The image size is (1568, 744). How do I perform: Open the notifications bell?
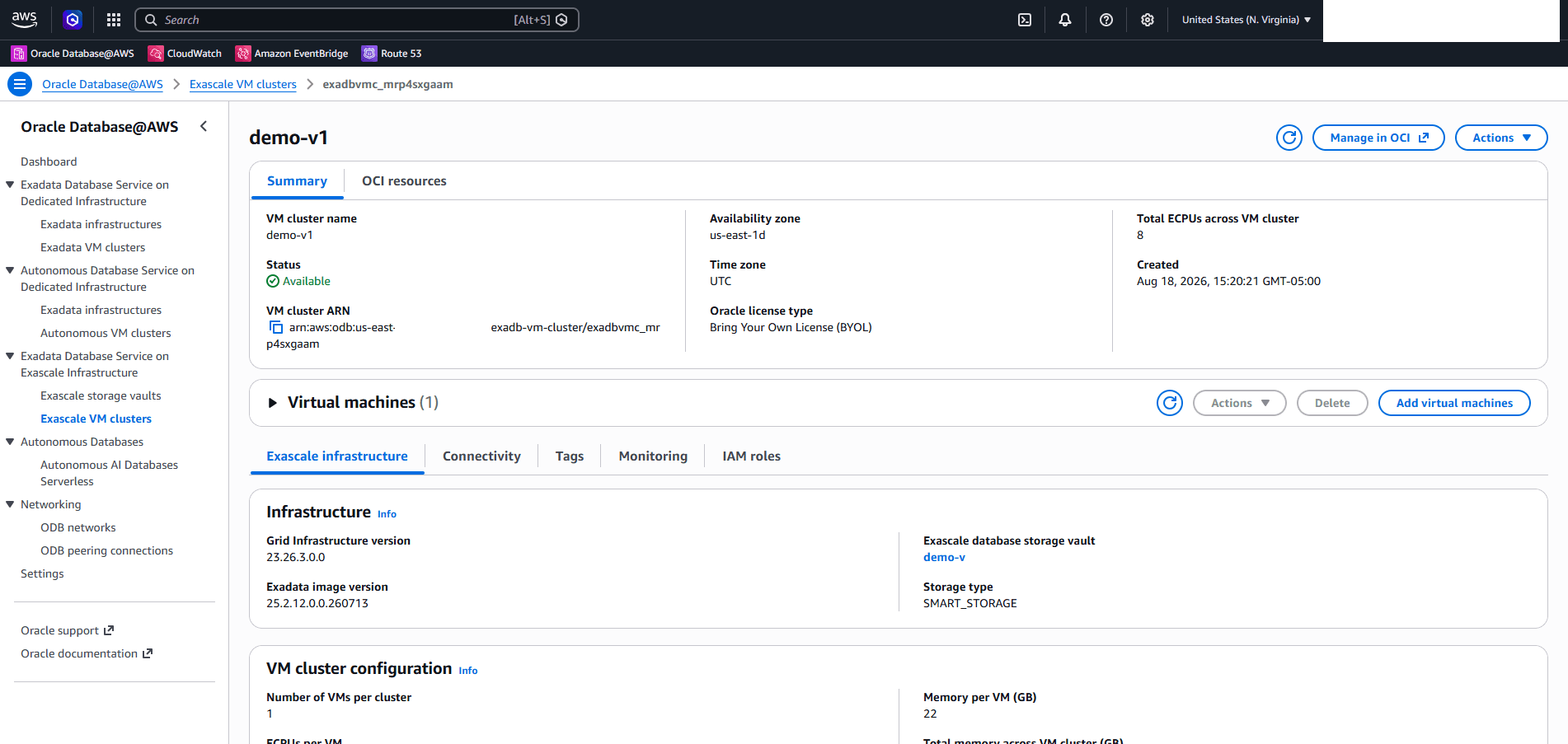1065,20
